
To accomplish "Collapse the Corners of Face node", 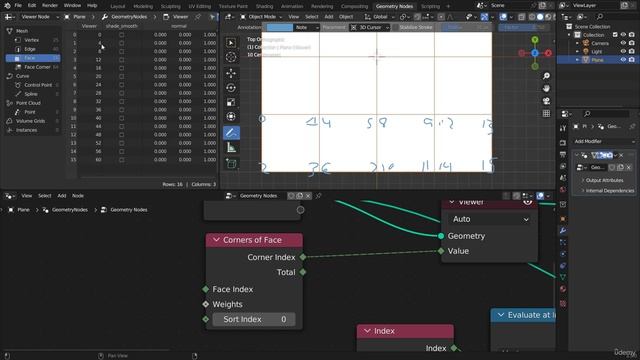I will (x=216, y=240).
